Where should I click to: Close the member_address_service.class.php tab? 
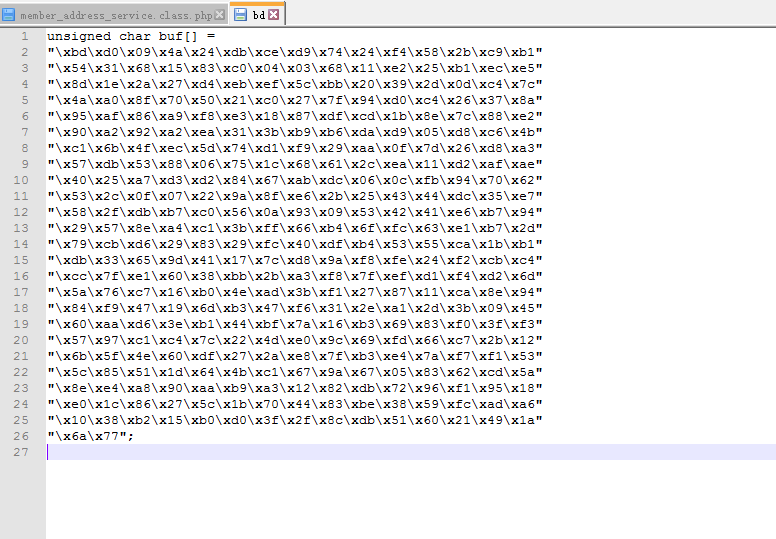coord(220,15)
